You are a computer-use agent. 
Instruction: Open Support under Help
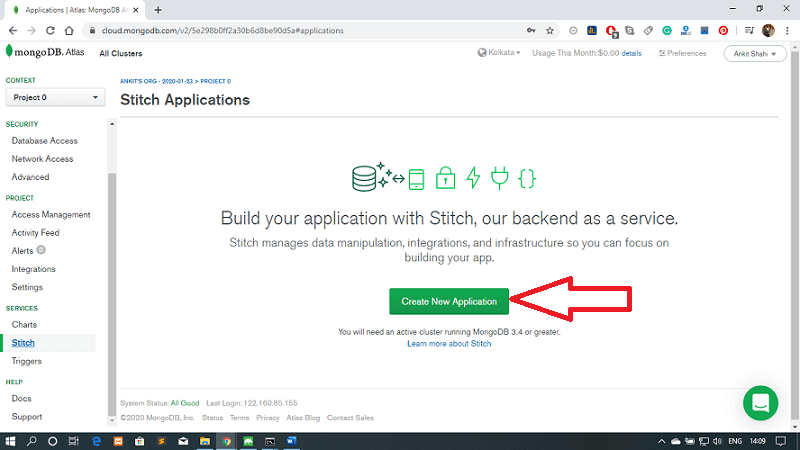(27, 417)
